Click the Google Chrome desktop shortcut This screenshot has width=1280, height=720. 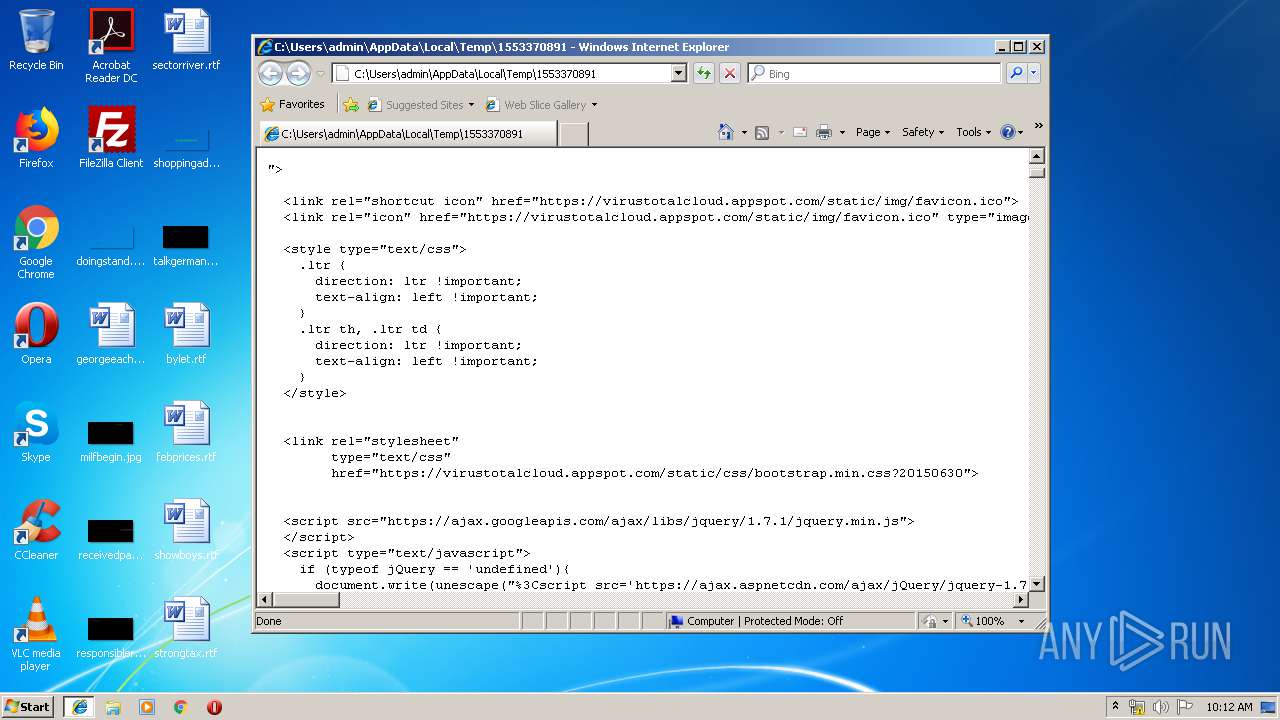pos(36,242)
